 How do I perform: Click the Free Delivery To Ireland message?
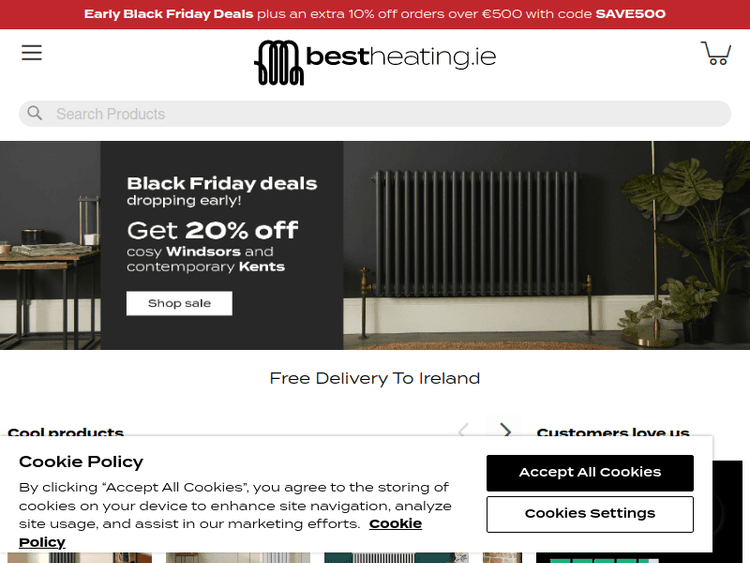pyautogui.click(x=375, y=378)
